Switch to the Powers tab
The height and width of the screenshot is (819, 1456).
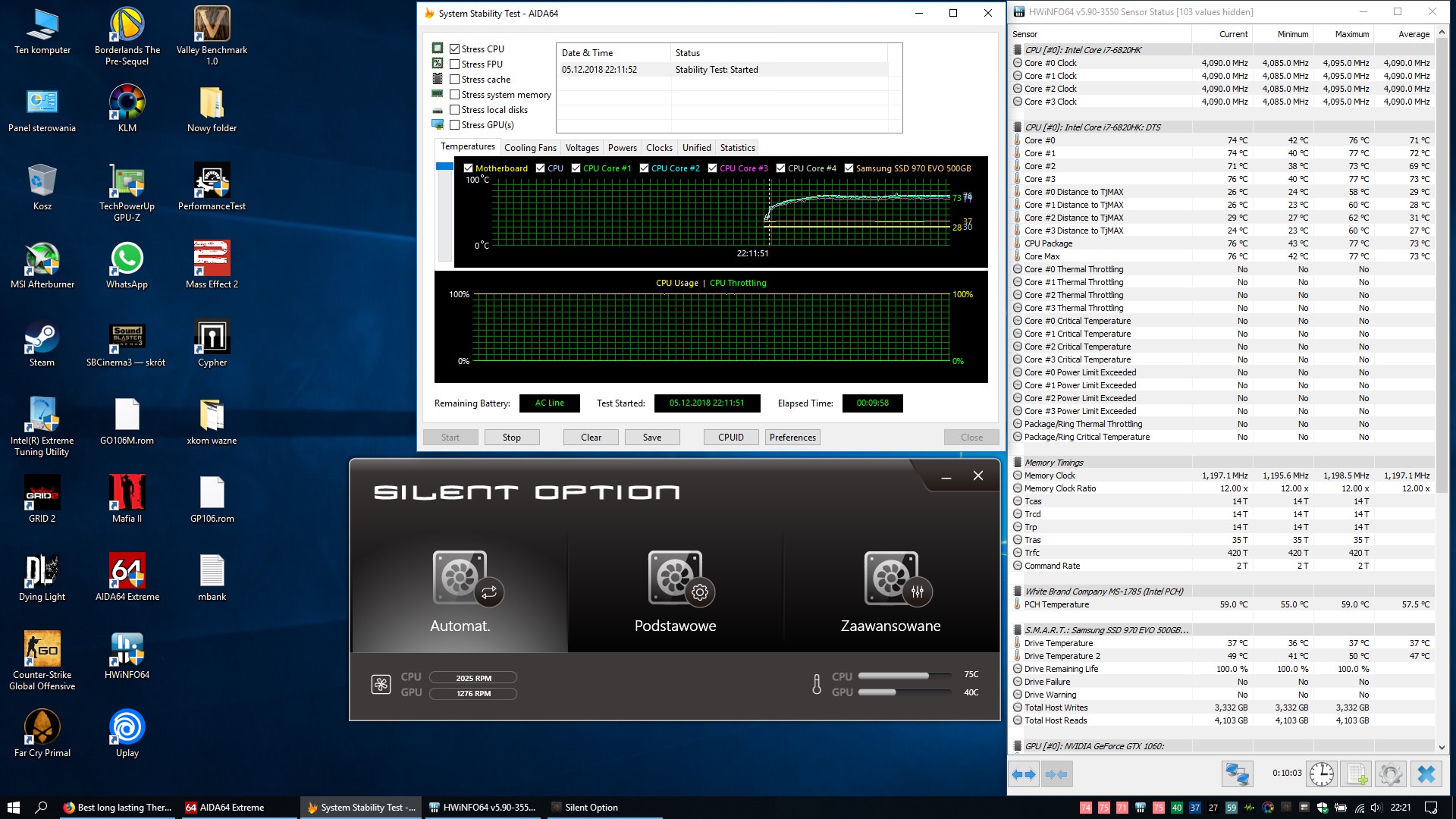point(622,148)
